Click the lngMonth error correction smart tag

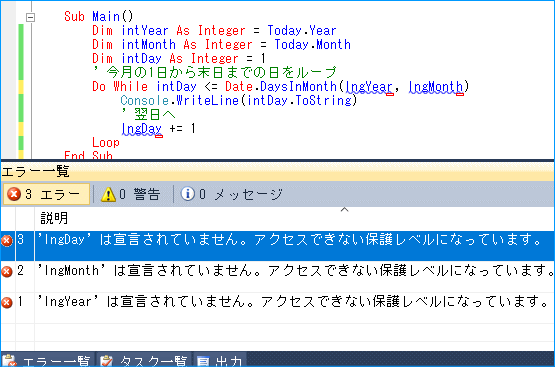pyautogui.click(x=460, y=94)
